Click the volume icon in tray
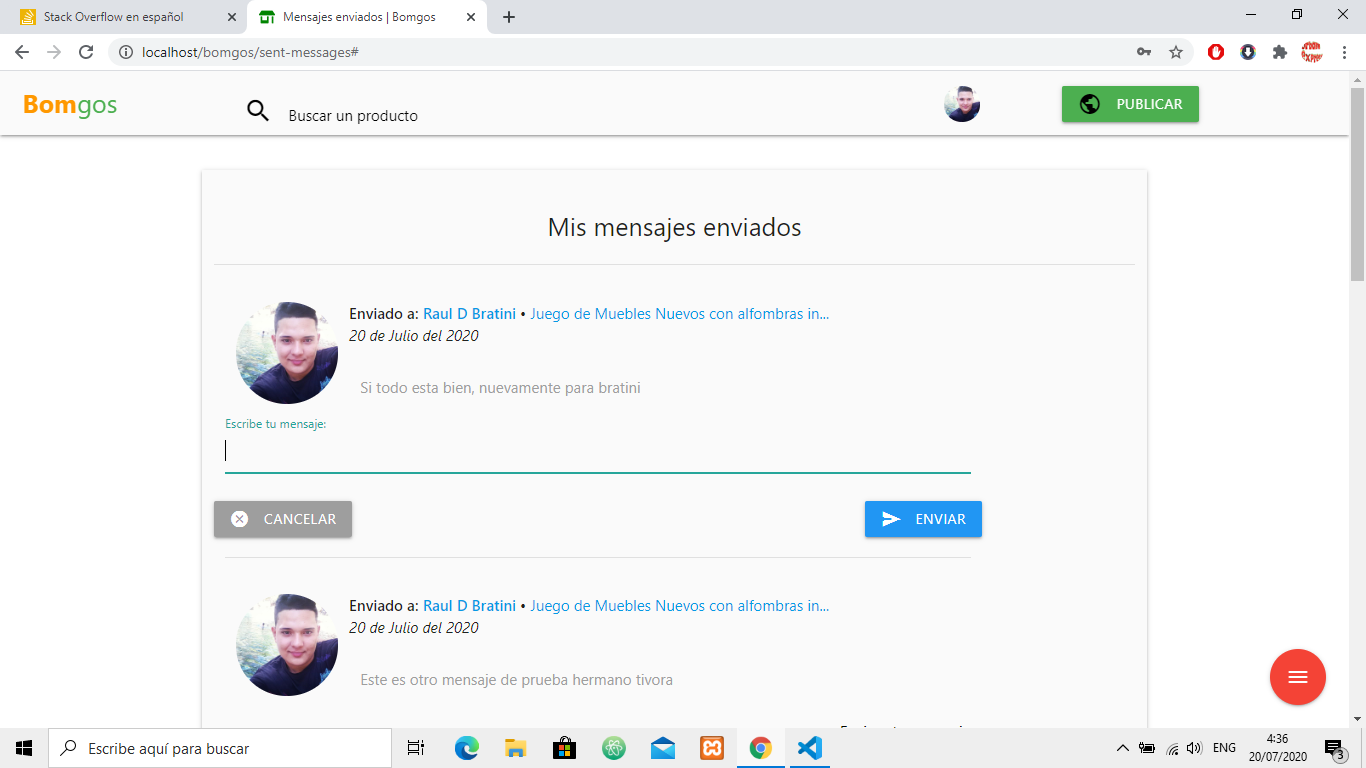 tap(1194, 748)
